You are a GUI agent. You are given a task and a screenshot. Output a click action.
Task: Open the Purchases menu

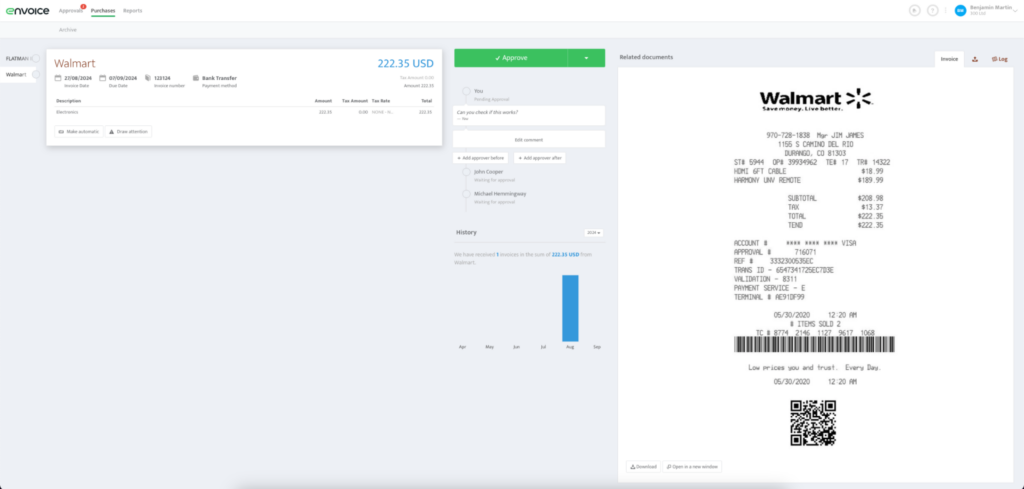103,10
